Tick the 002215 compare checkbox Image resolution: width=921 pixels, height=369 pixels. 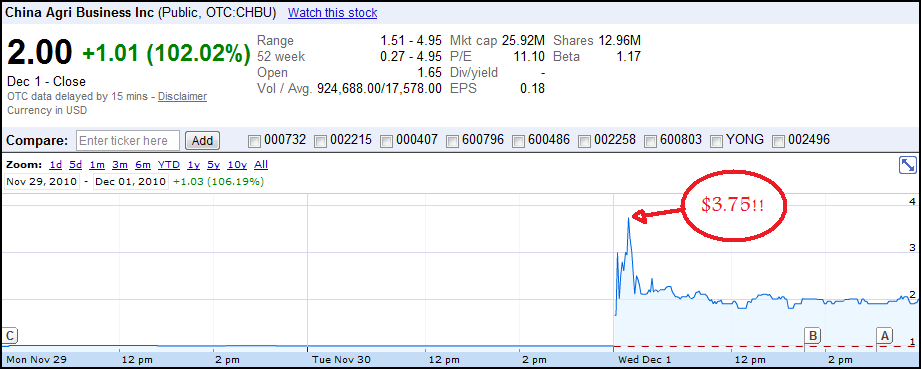[x=320, y=141]
